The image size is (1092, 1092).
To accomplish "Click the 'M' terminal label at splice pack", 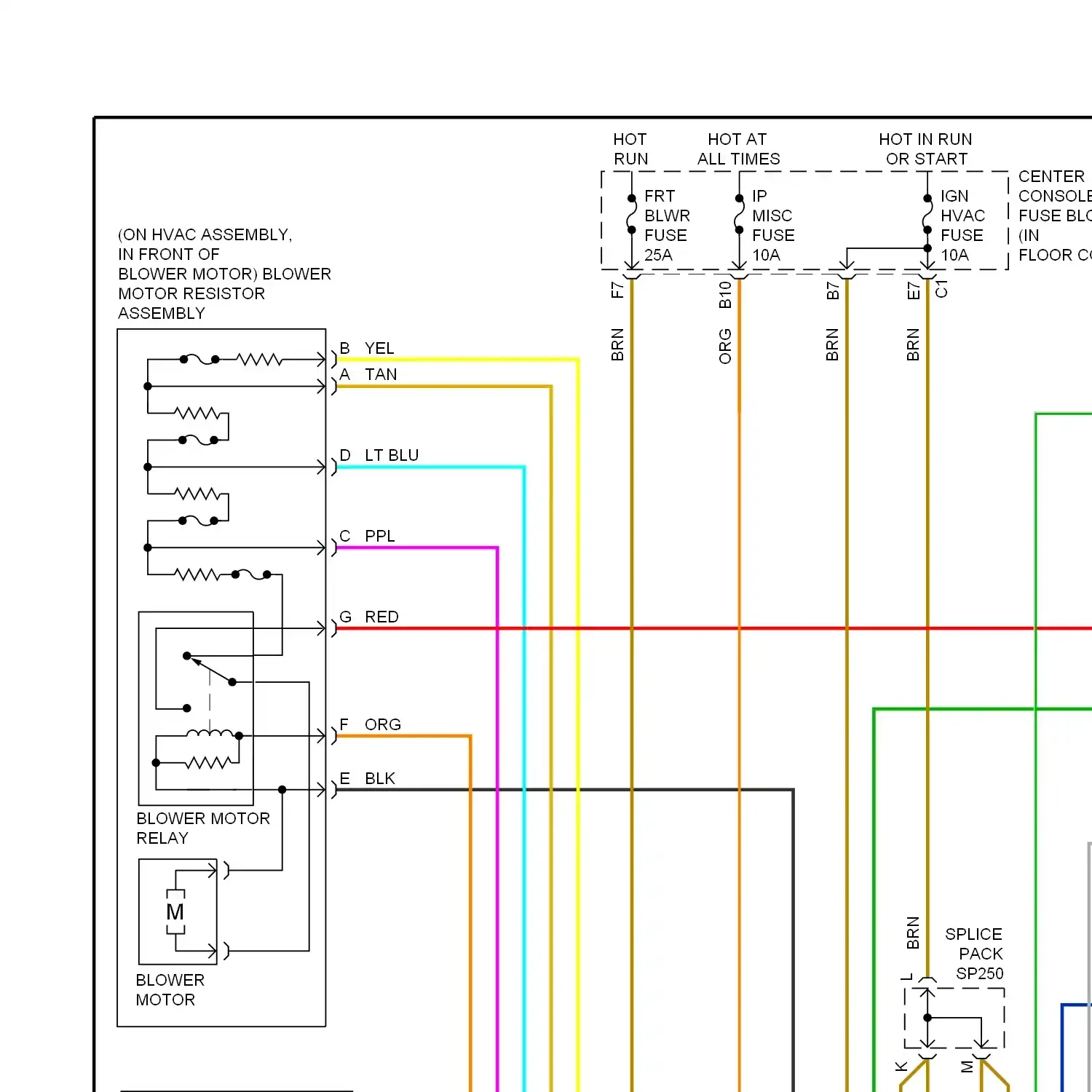I will point(967,1067).
